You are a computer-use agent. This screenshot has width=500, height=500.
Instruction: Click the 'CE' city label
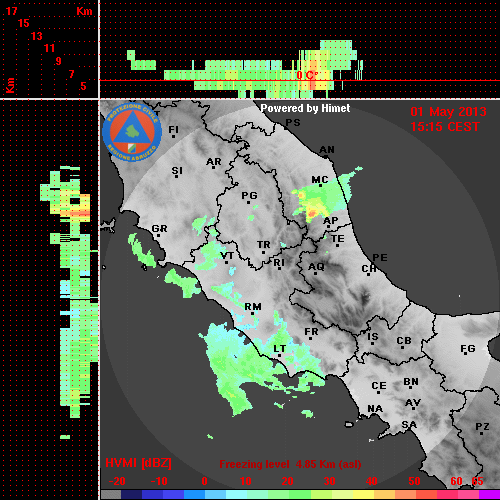coord(379,386)
